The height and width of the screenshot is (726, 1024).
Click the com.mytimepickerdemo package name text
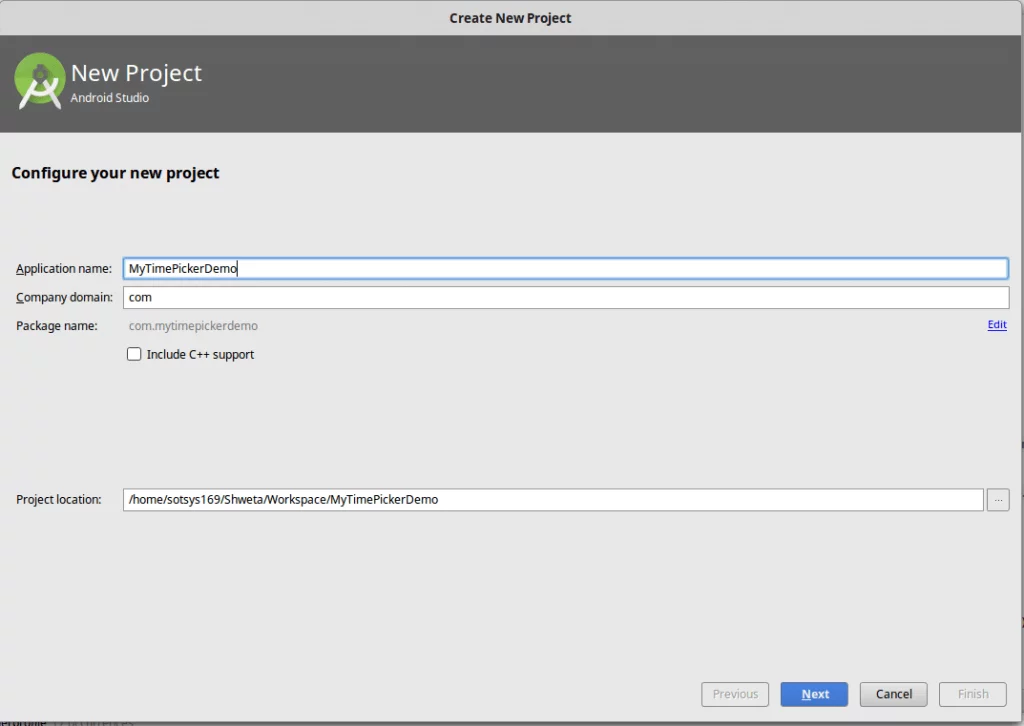(193, 326)
